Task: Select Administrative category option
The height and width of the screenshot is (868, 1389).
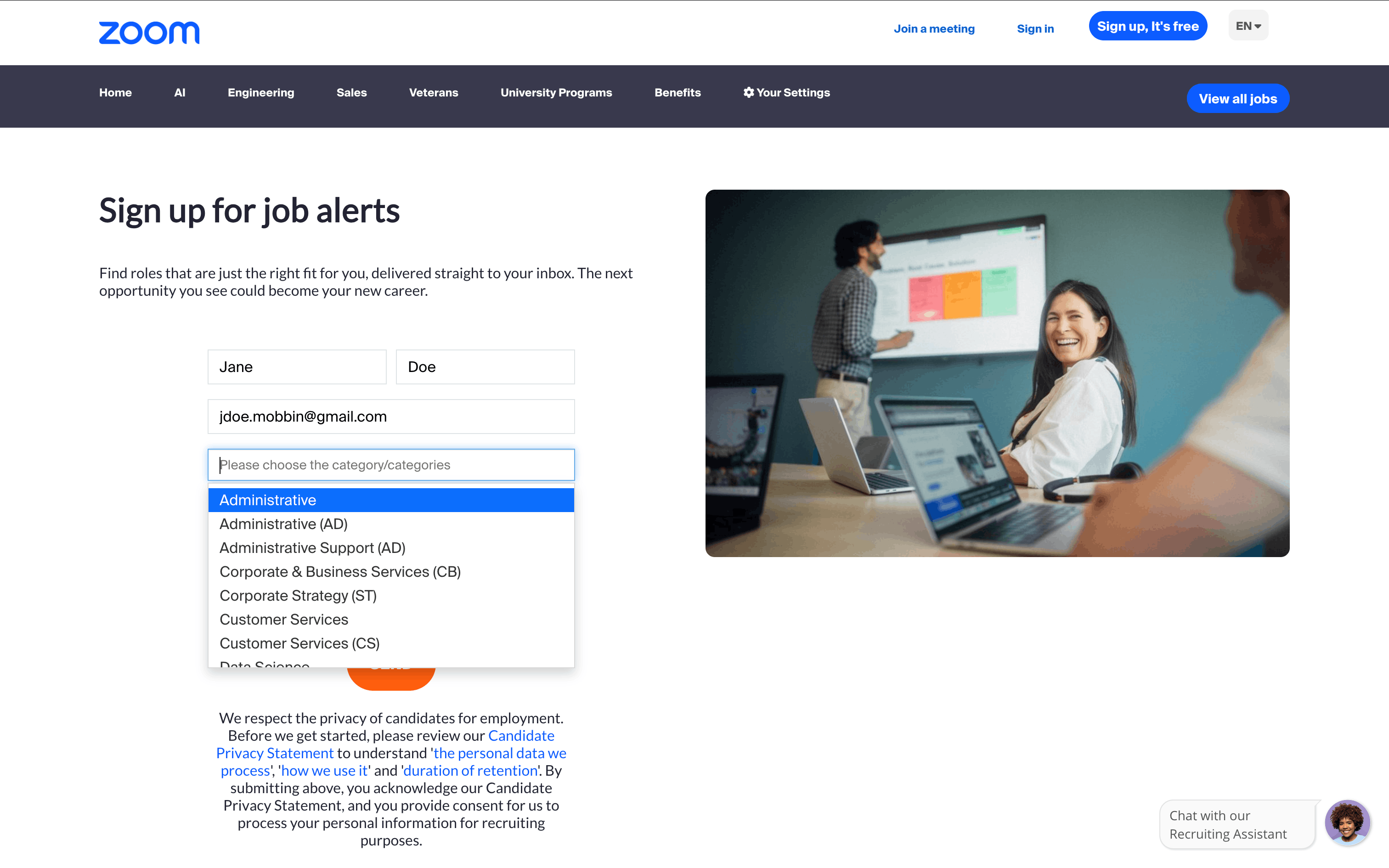Action: click(x=390, y=500)
